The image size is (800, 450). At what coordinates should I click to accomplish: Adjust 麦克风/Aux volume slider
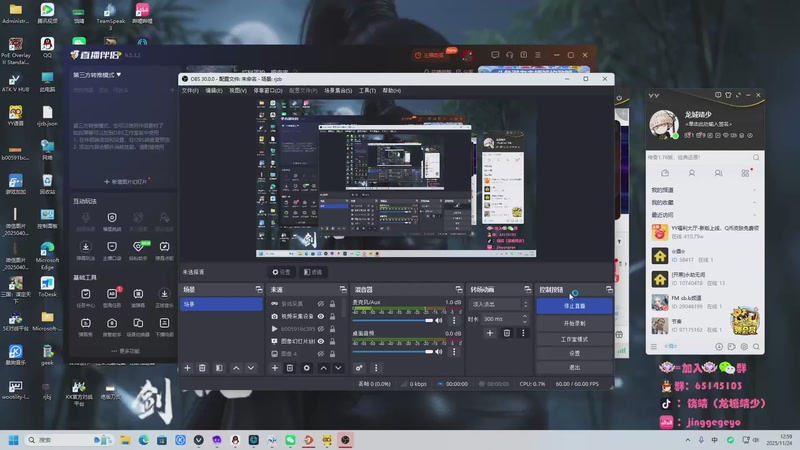pyautogui.click(x=393, y=320)
